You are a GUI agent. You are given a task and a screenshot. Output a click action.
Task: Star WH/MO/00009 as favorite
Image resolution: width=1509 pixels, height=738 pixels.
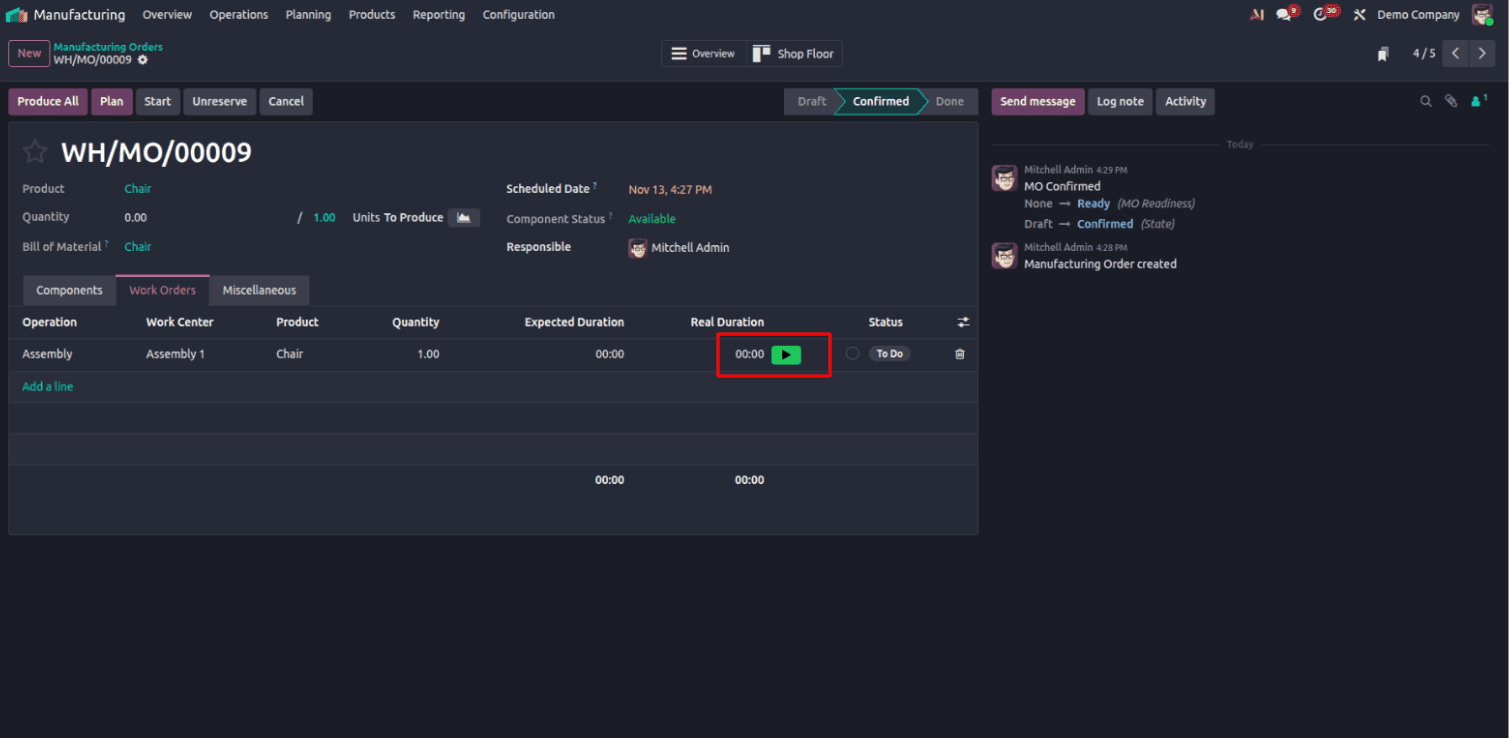(35, 151)
